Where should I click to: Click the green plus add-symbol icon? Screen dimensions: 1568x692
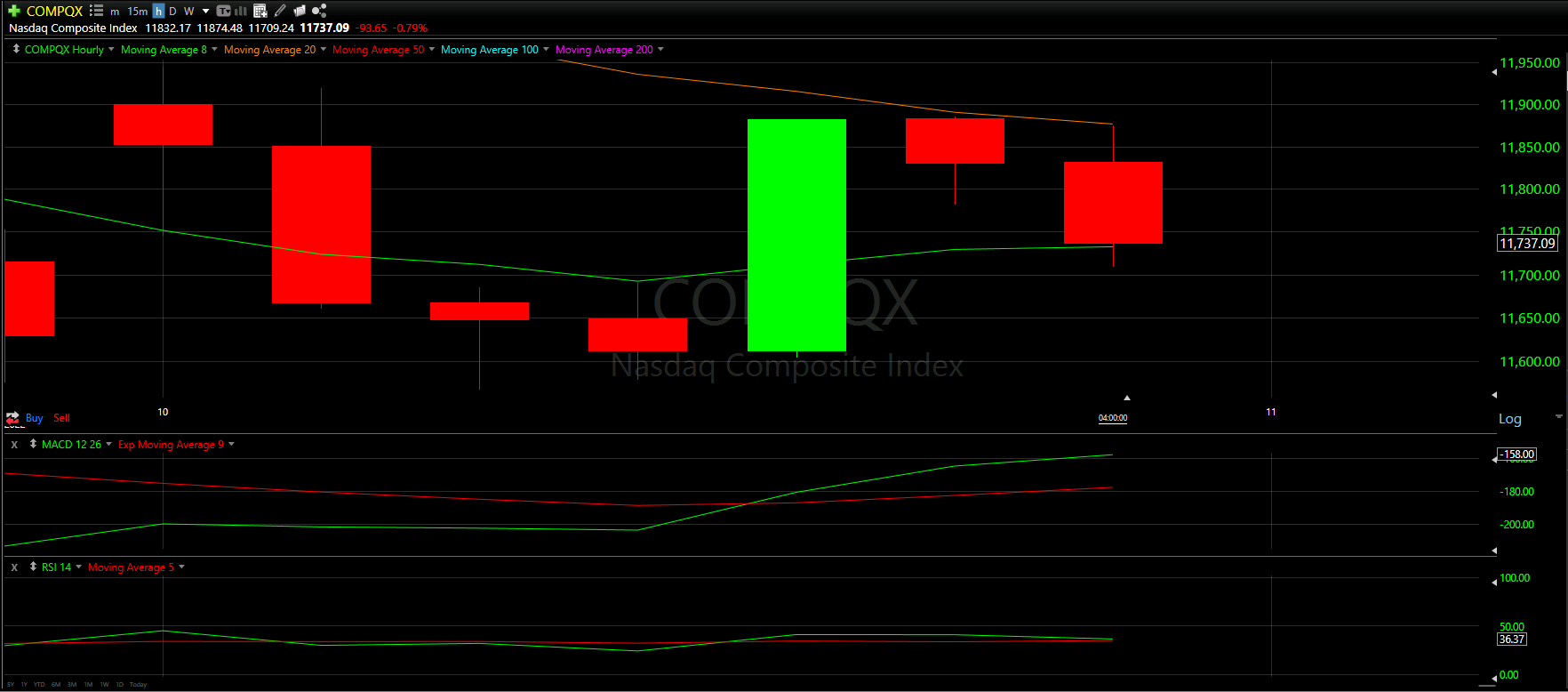[14, 11]
